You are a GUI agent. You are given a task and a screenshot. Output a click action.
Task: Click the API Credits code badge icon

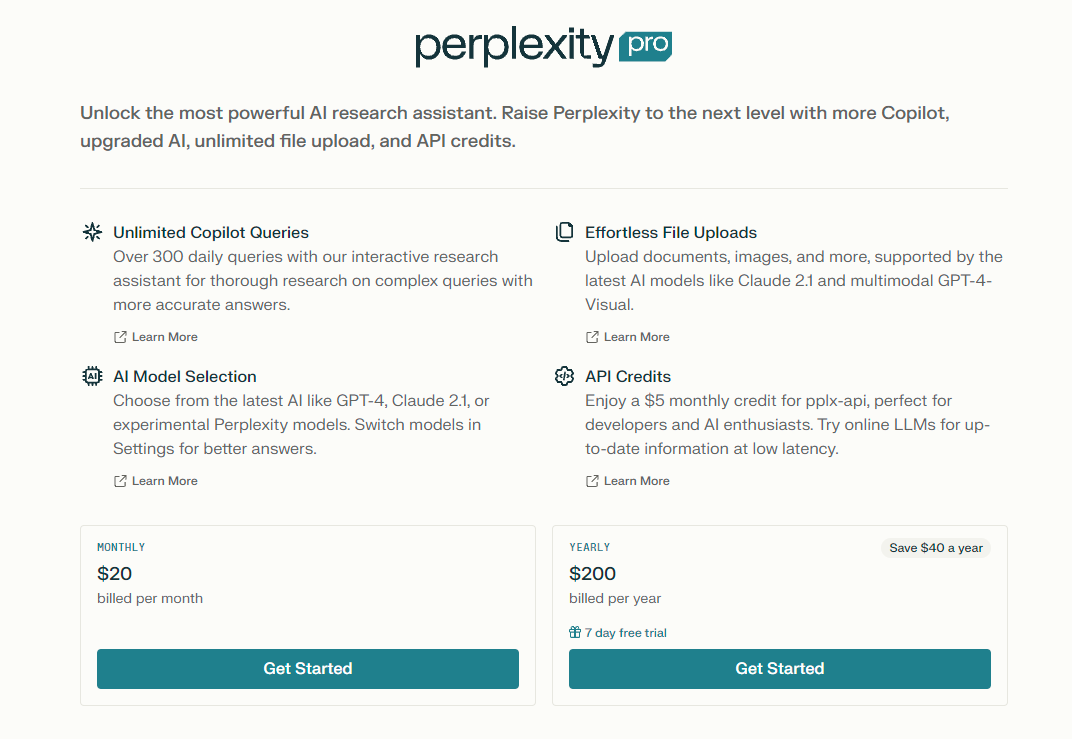[564, 376]
